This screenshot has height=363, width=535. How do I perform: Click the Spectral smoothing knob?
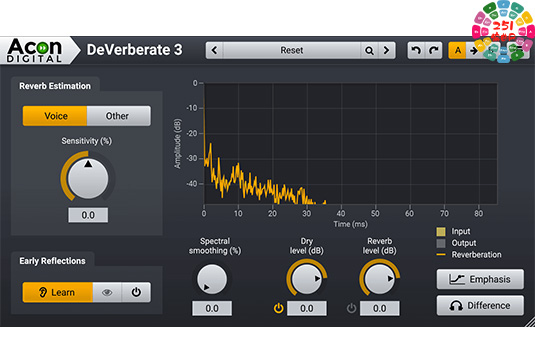pos(212,279)
